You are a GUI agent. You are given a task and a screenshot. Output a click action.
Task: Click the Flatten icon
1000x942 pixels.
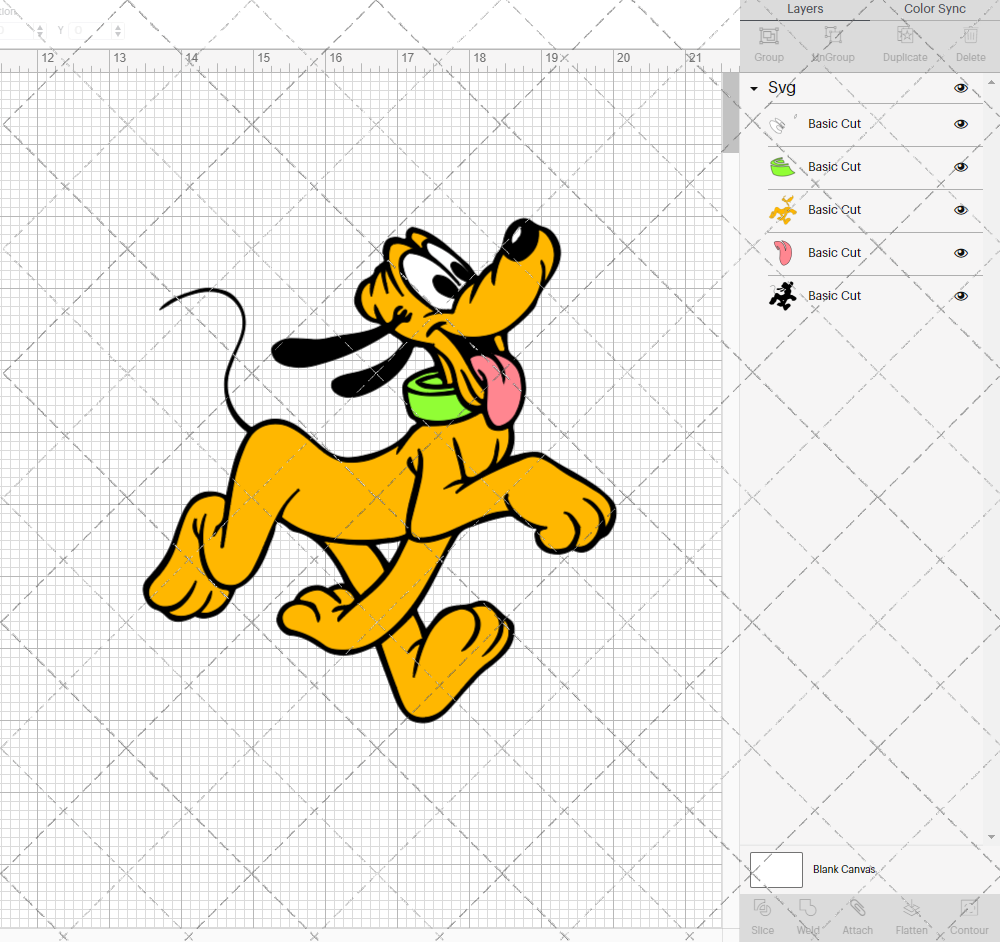(x=911, y=908)
